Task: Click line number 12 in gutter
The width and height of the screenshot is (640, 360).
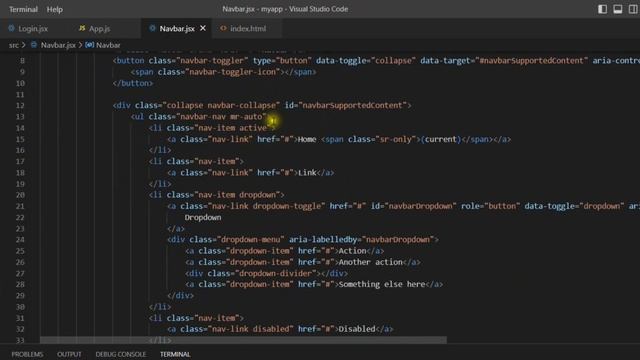Action: point(20,106)
